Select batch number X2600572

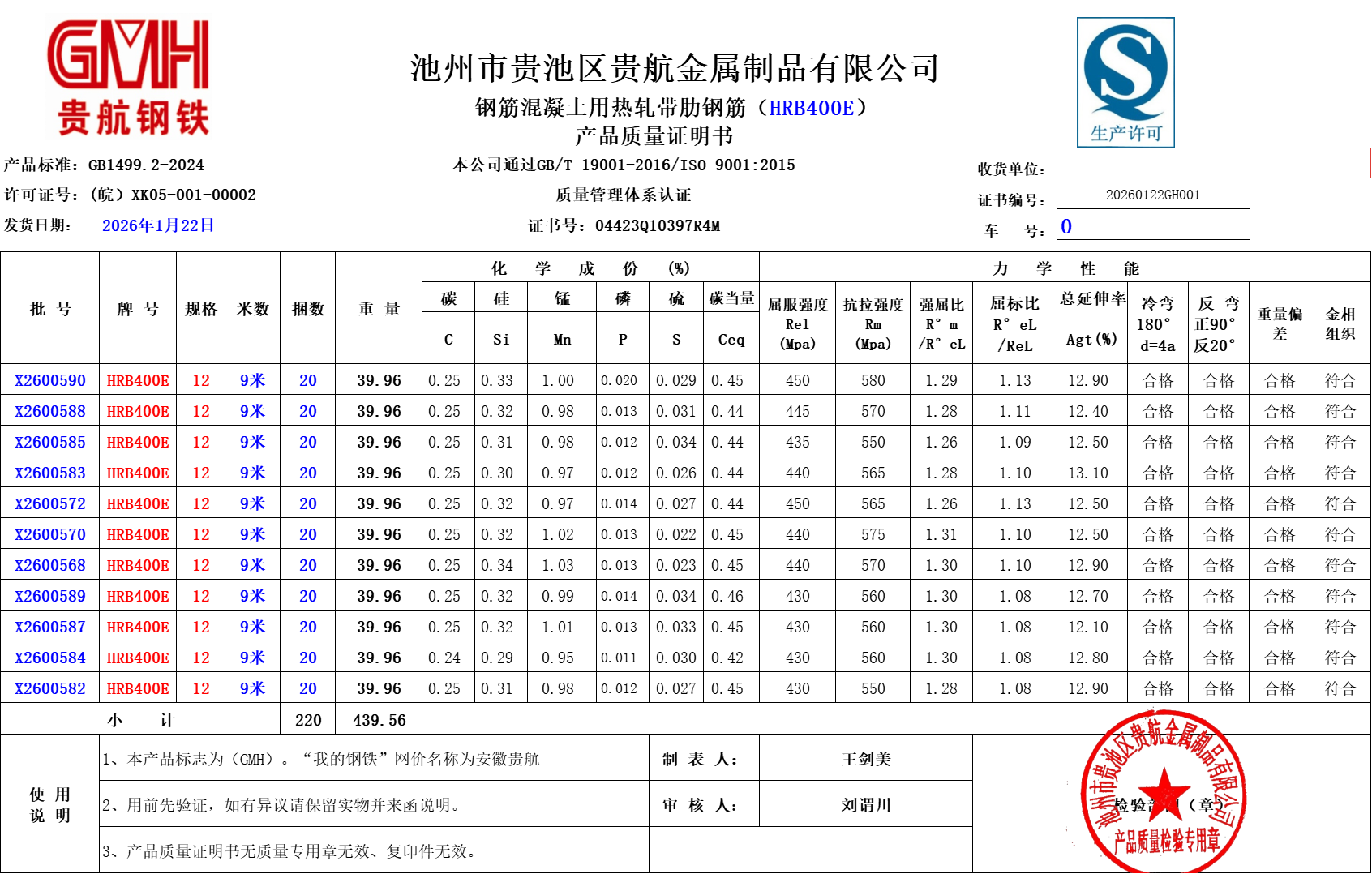pos(50,503)
